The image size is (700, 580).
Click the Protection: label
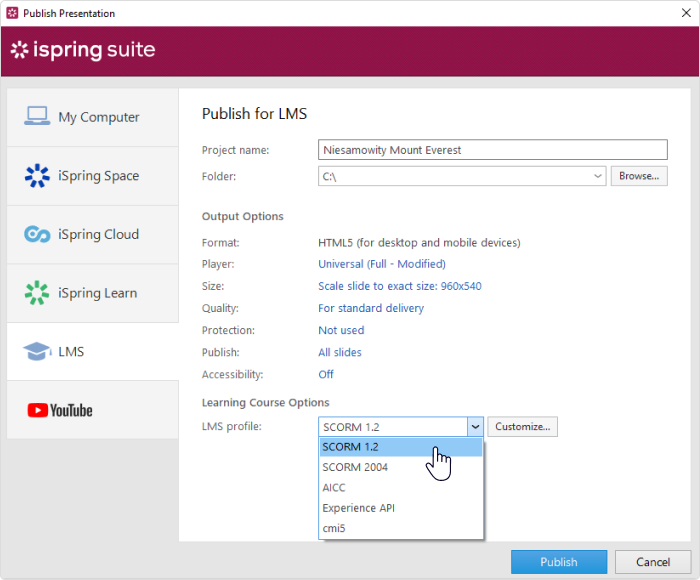pyautogui.click(x=228, y=330)
